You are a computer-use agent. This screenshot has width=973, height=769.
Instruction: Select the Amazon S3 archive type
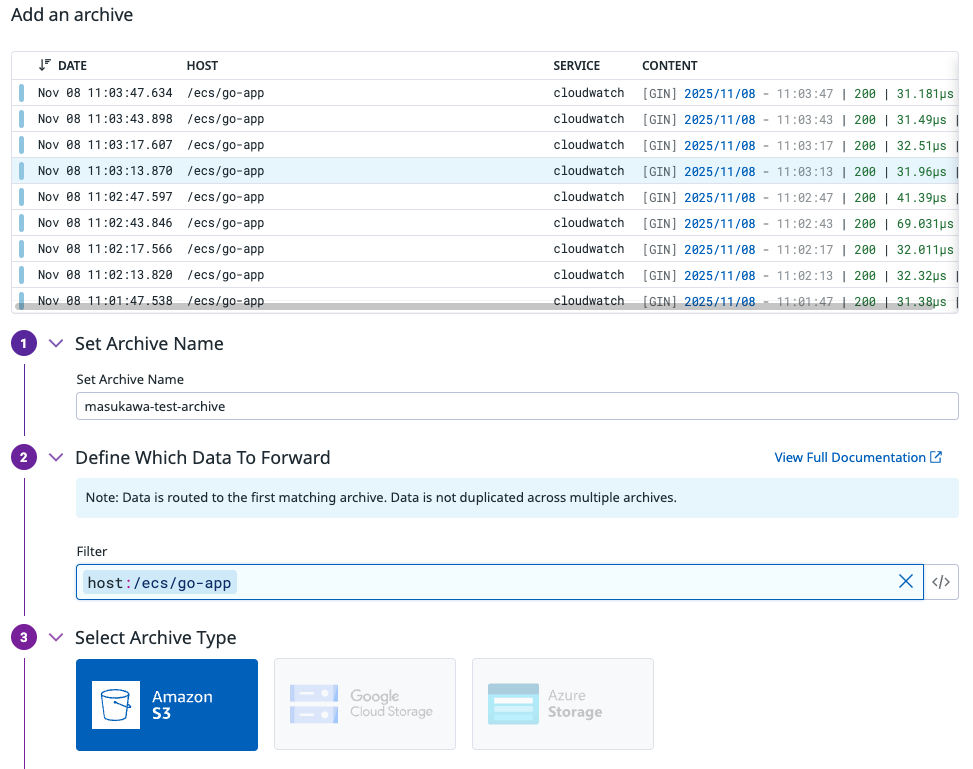tap(167, 704)
